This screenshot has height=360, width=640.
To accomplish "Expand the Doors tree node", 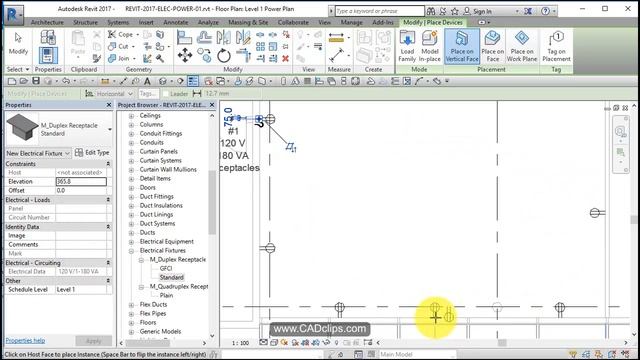I will (x=131, y=188).
